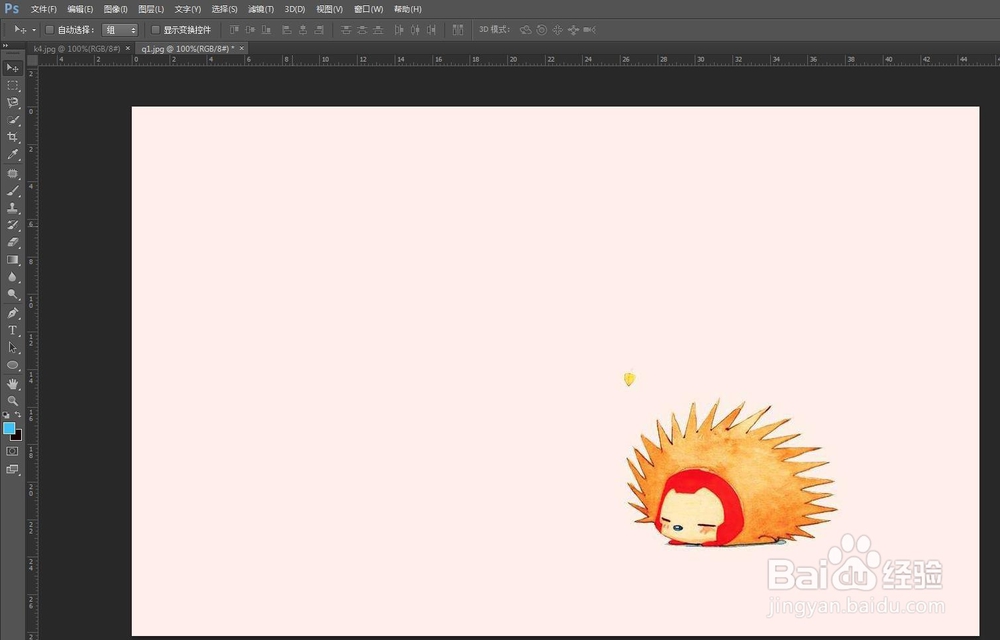Open the 滤镜(T) menu
The width and height of the screenshot is (1000, 640).
click(261, 9)
